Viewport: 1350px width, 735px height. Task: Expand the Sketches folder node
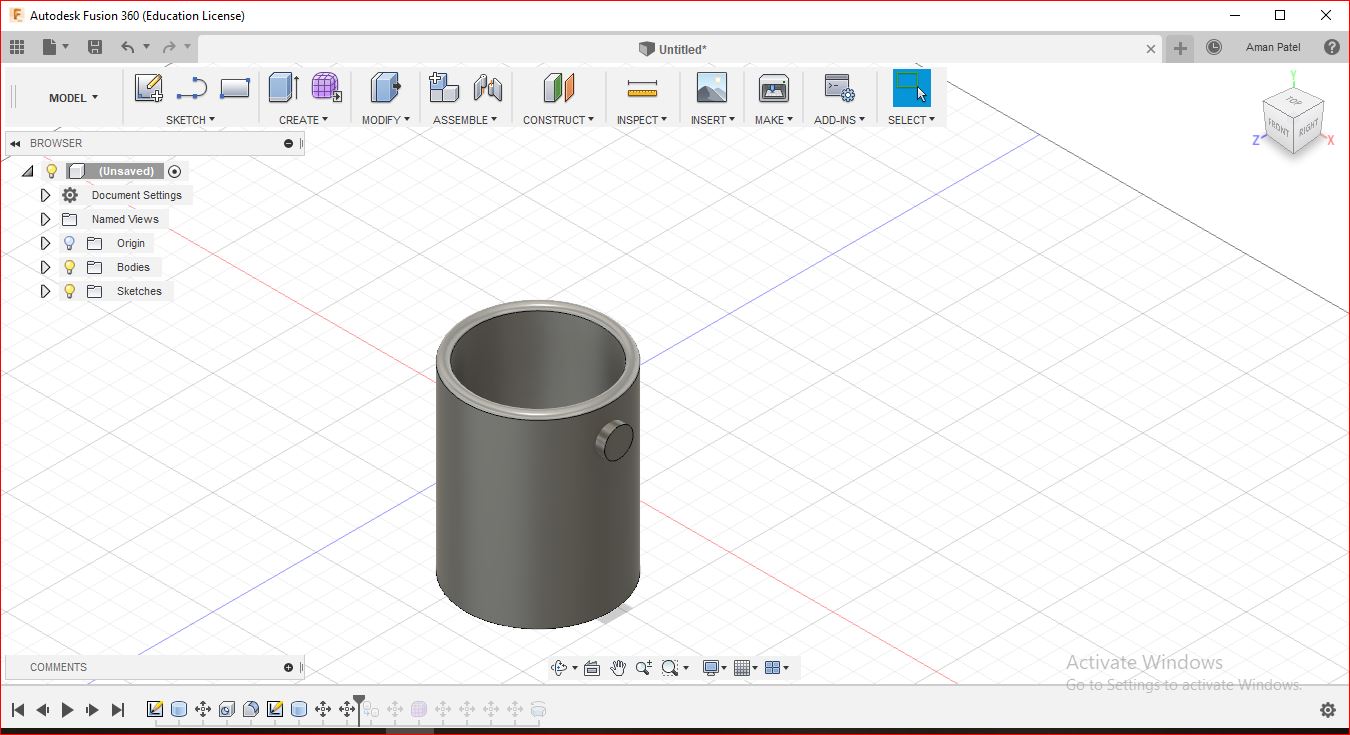(x=45, y=291)
